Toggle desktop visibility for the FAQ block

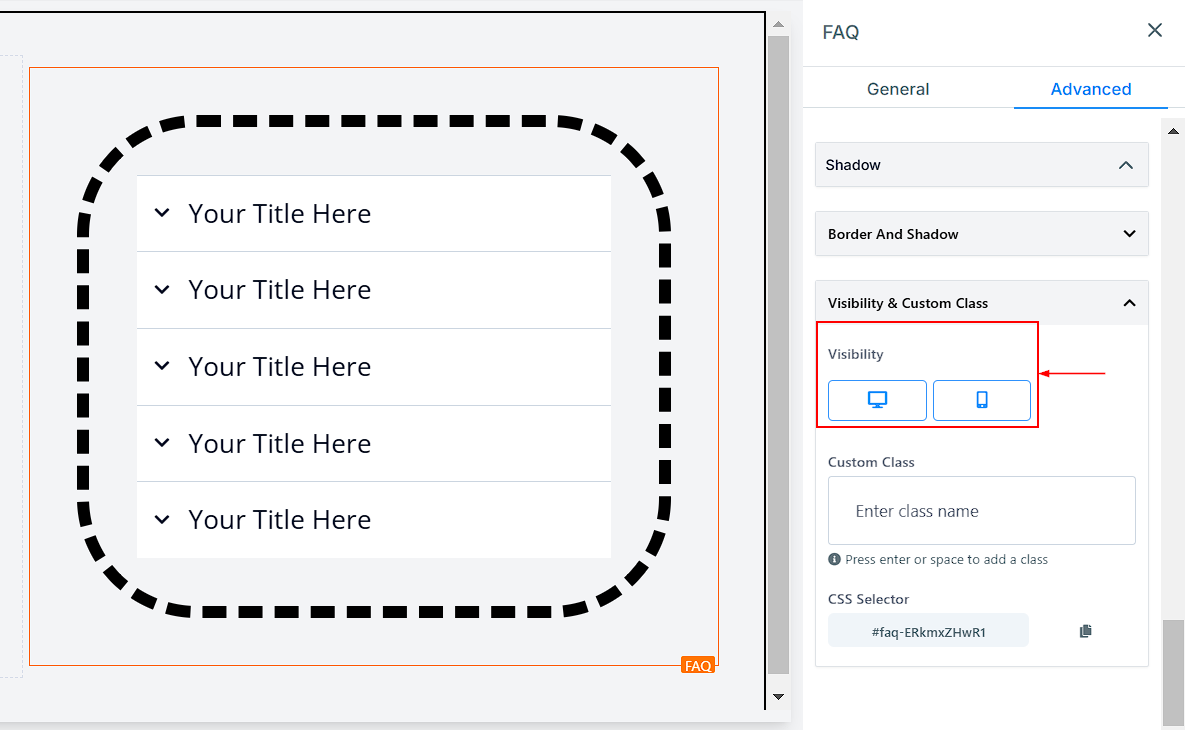877,400
